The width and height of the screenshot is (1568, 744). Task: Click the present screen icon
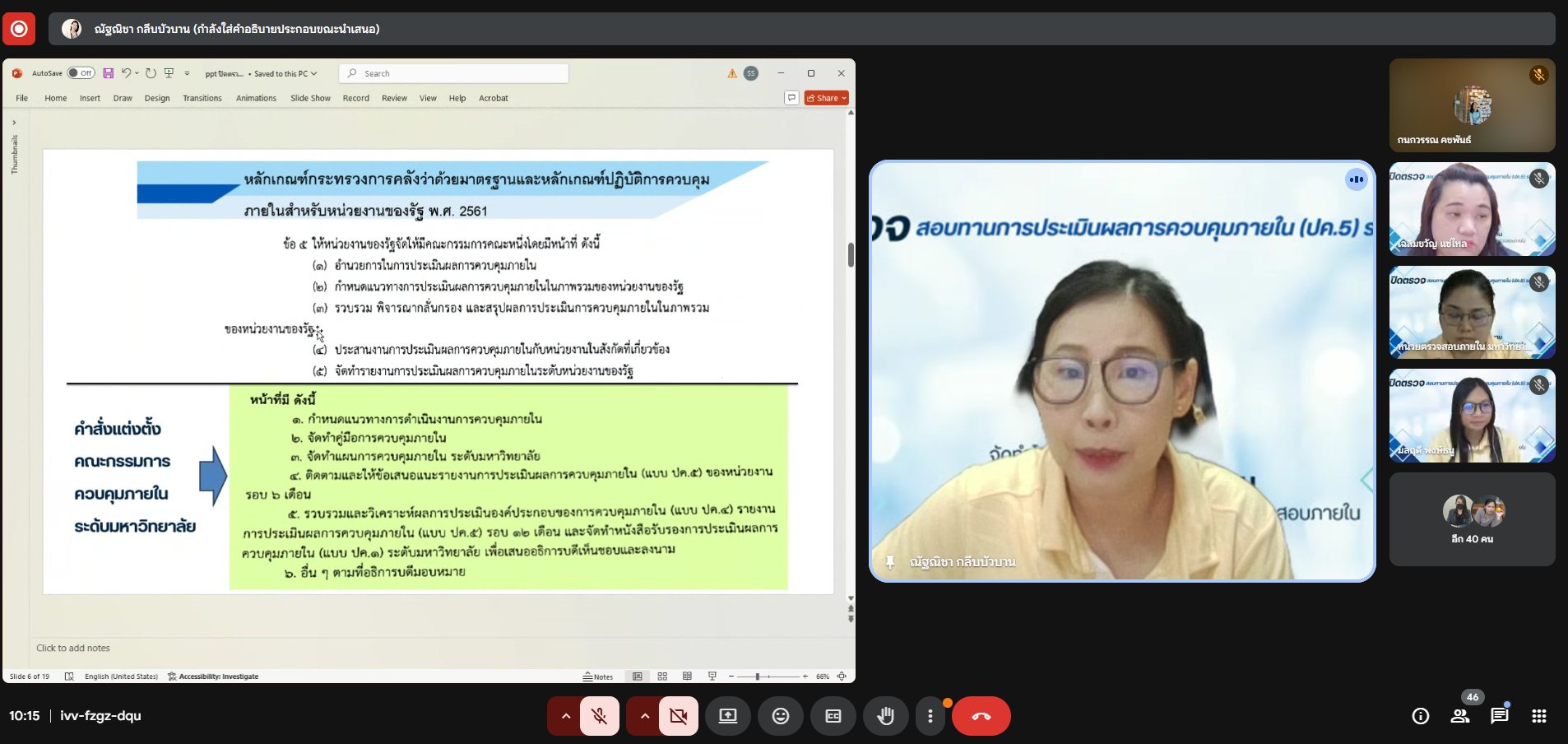(728, 716)
